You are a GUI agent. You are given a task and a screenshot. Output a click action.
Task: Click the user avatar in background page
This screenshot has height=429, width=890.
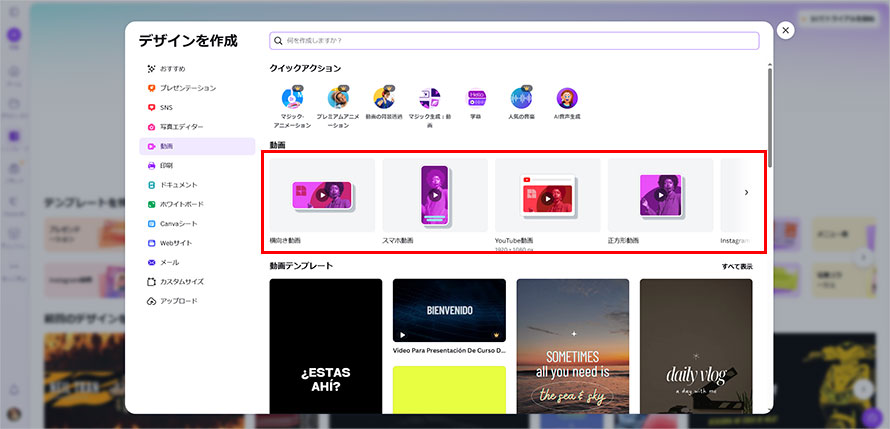pyautogui.click(x=14, y=414)
